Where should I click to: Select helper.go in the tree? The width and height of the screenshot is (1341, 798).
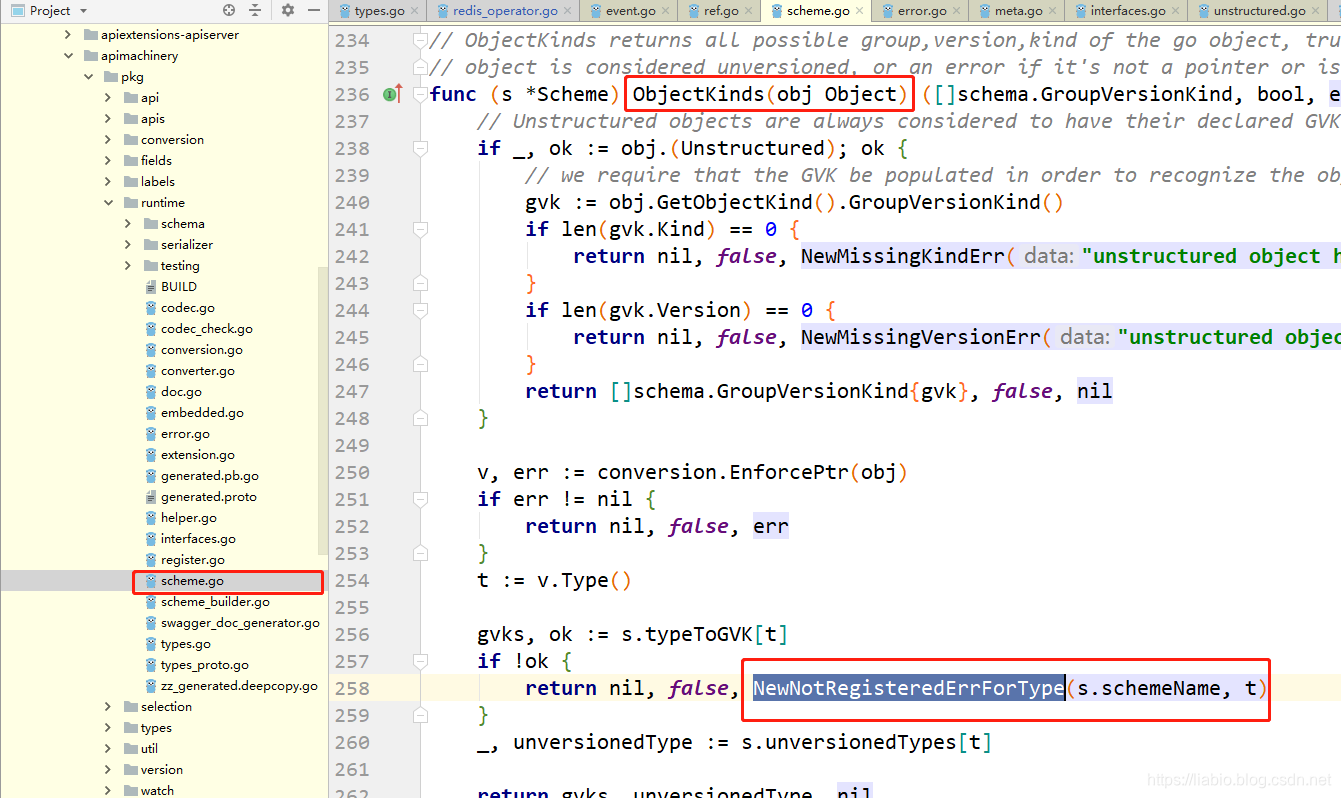coord(189,518)
